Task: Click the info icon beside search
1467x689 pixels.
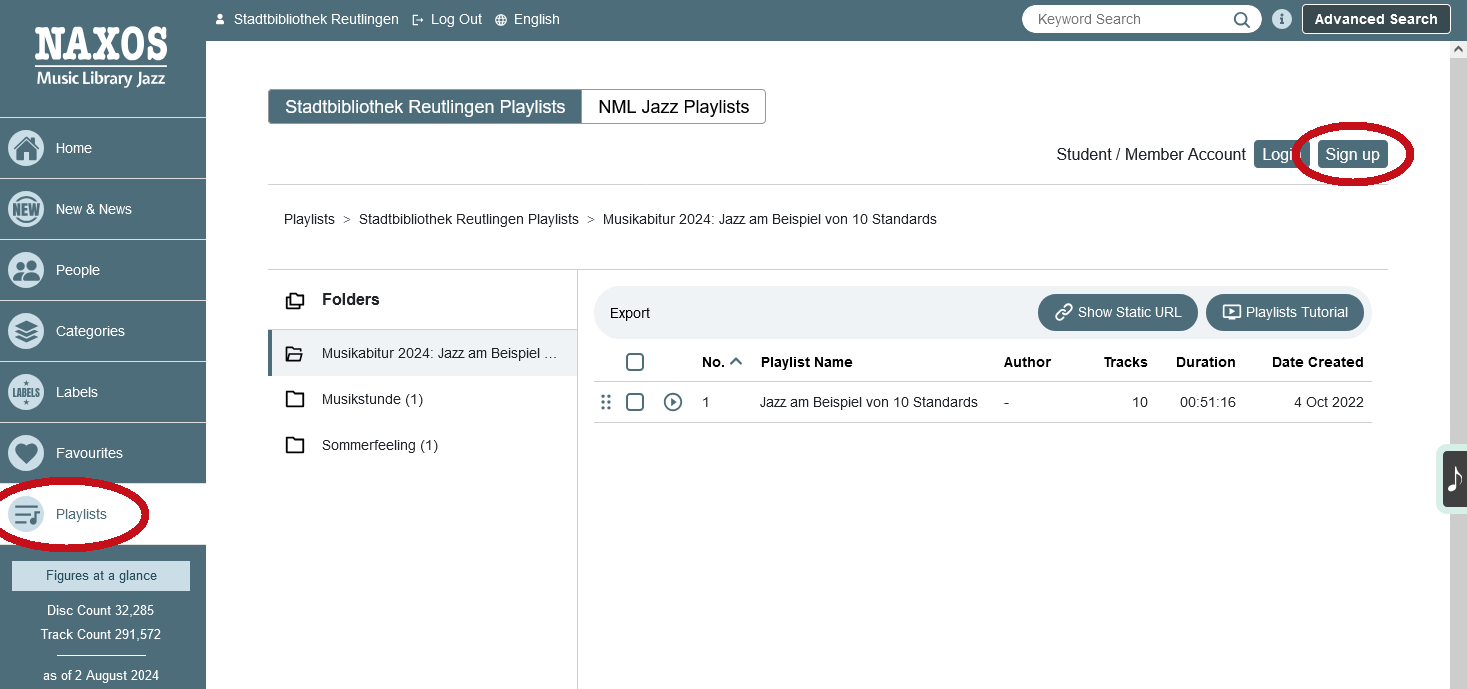Action: pyautogui.click(x=1281, y=19)
